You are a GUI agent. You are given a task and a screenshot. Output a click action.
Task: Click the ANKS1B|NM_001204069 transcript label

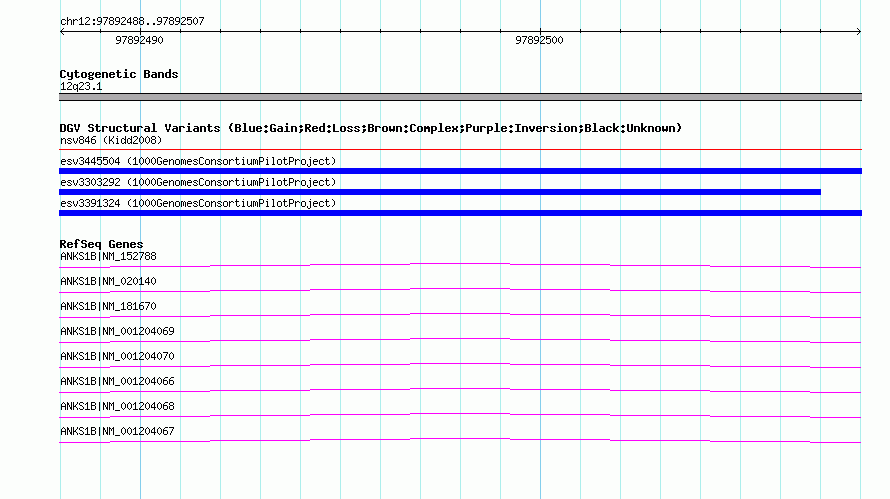117,331
